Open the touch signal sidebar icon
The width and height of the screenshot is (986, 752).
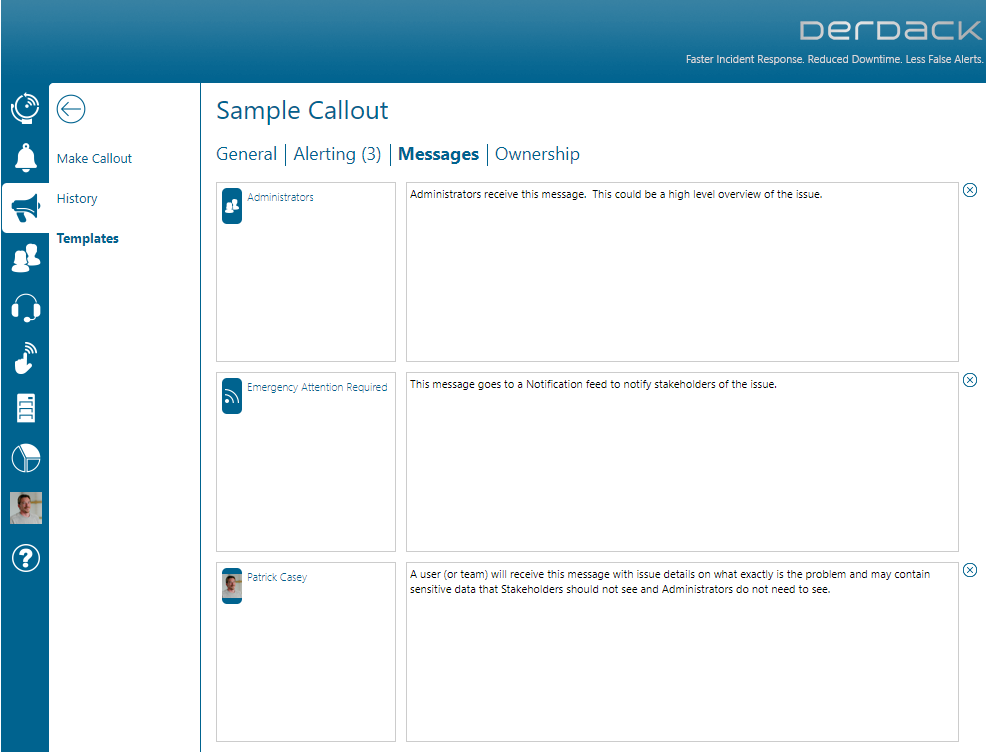pos(25,358)
